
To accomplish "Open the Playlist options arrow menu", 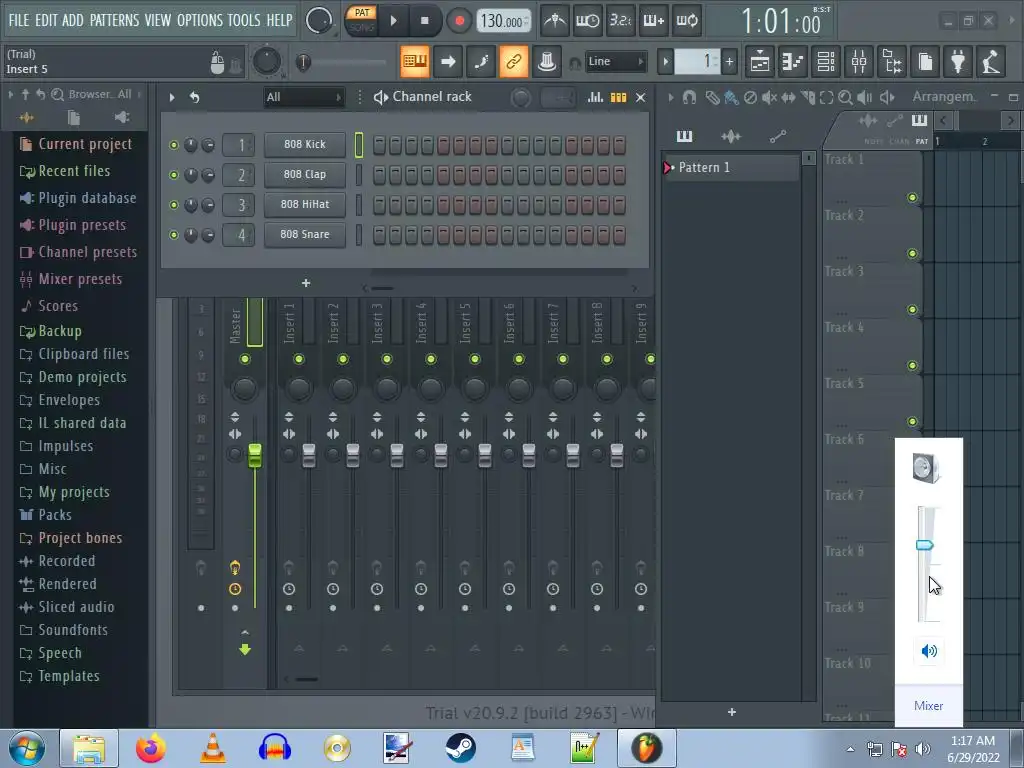I will click(670, 97).
